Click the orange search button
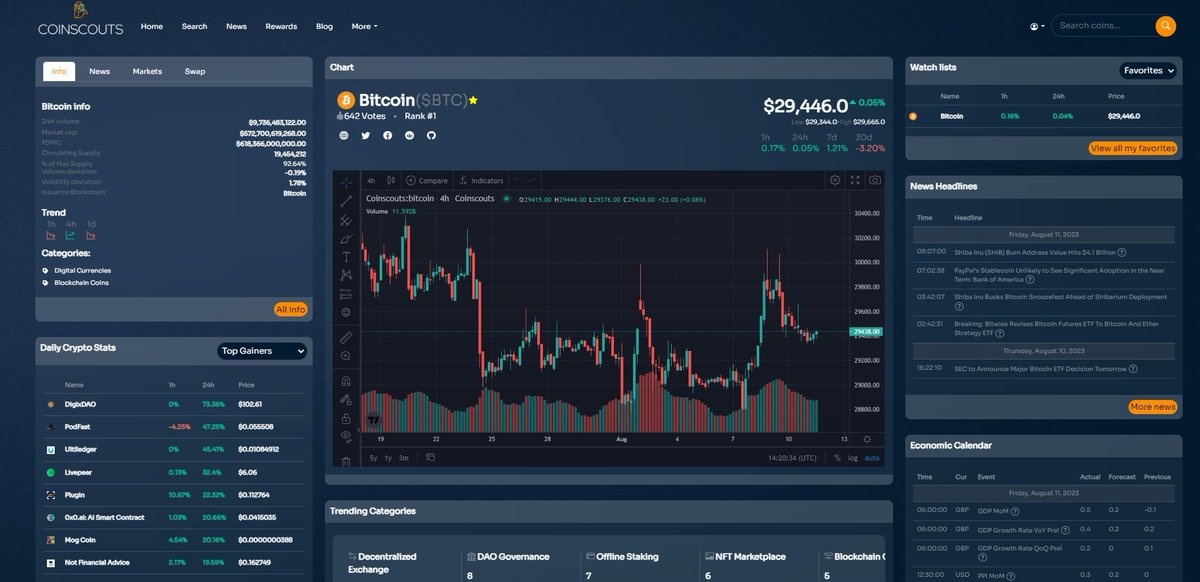Screen dimensions: 1200x582 tap(1165, 26)
